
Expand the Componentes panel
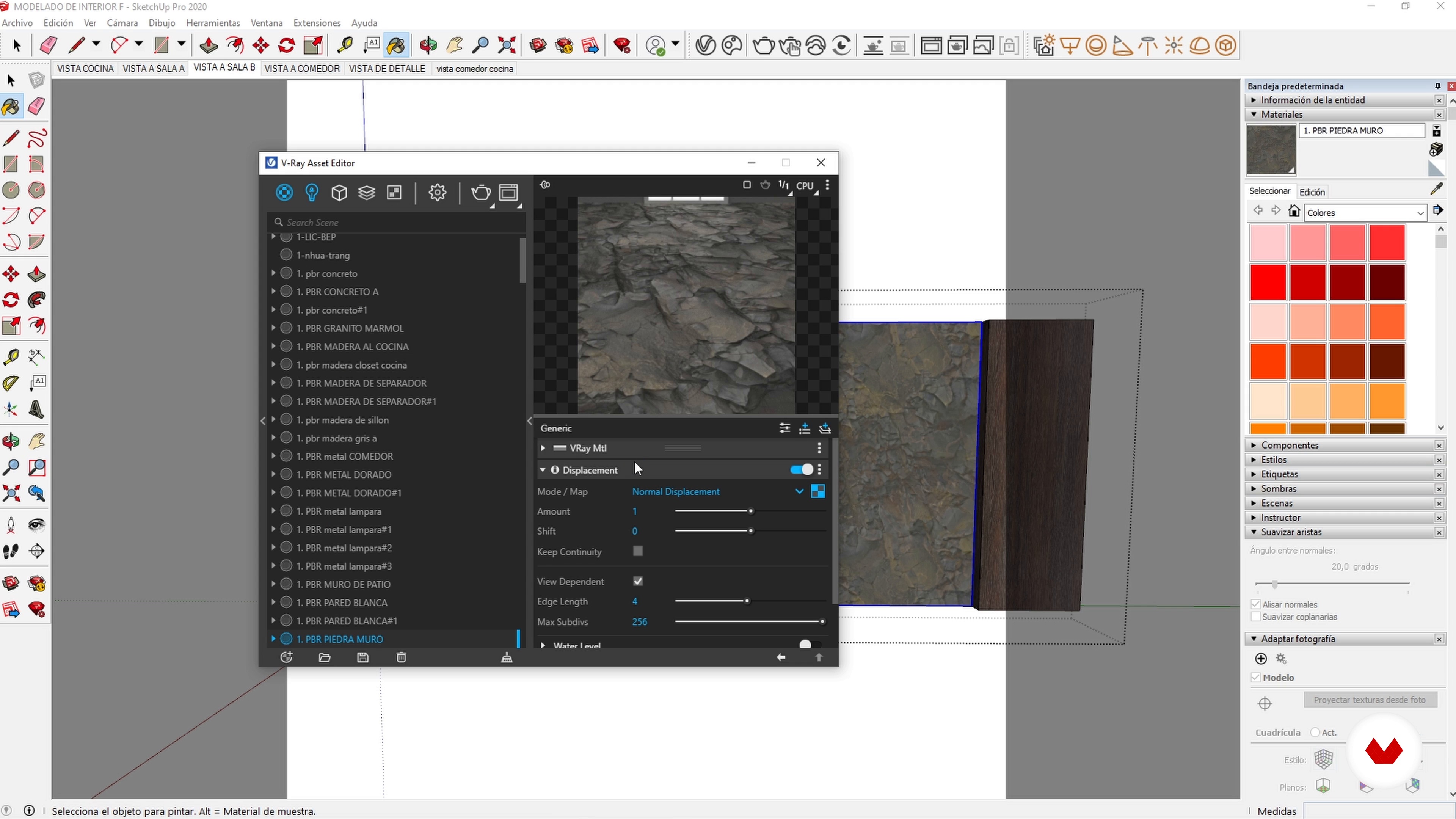click(1254, 445)
